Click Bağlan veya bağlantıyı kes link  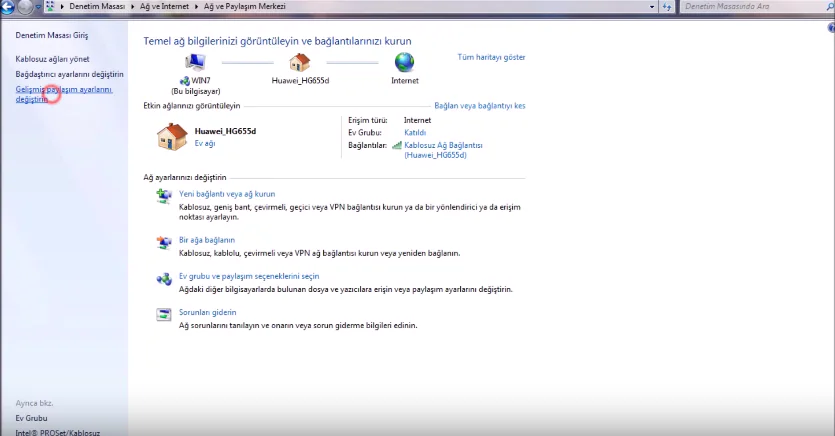click(x=480, y=105)
